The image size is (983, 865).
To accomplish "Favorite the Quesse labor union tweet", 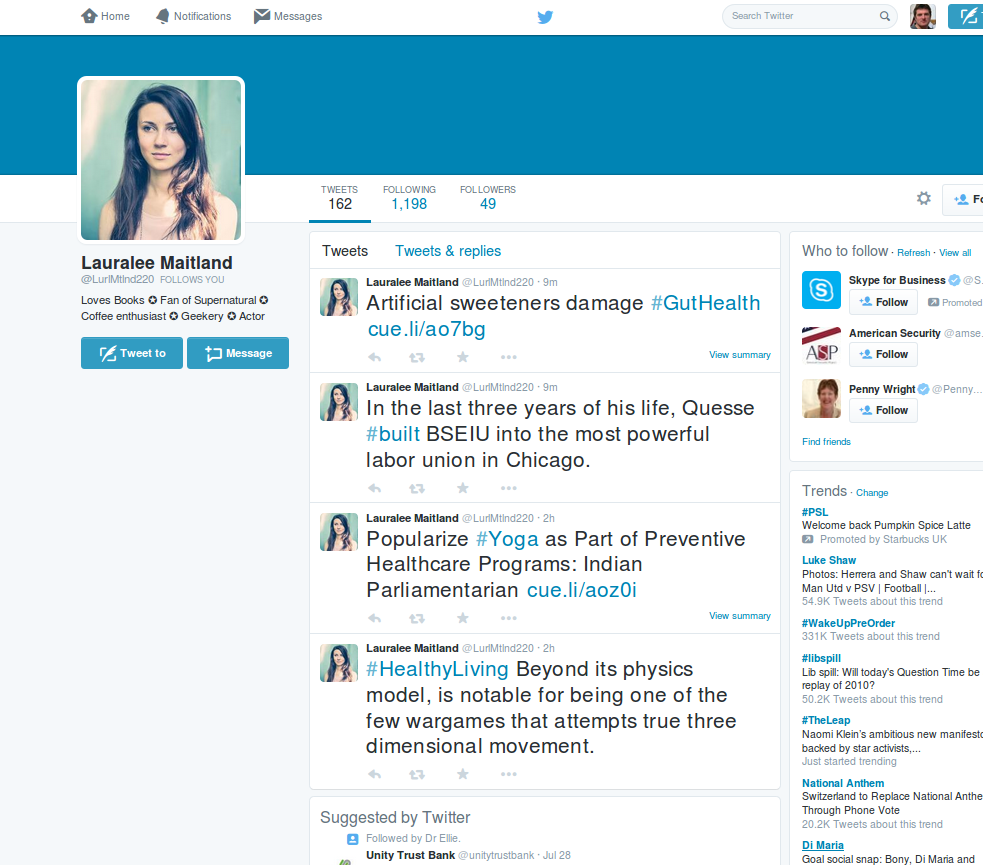I will point(462,488).
